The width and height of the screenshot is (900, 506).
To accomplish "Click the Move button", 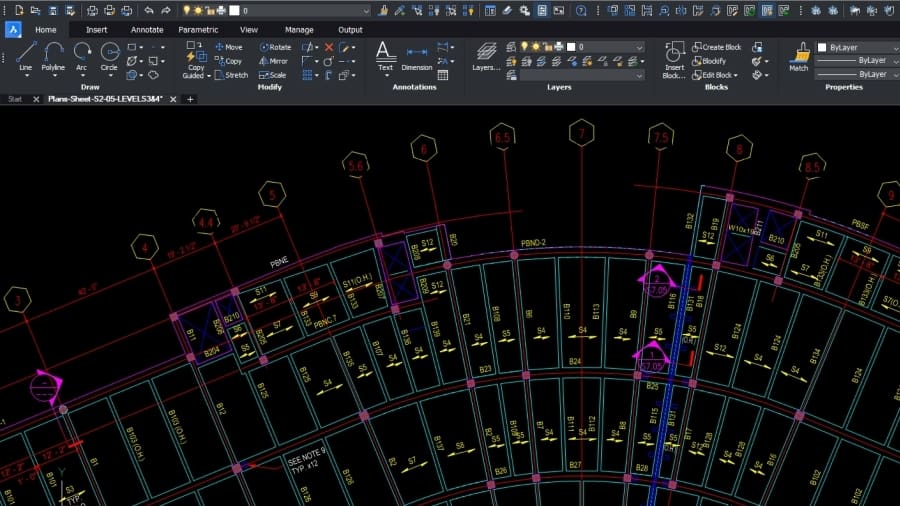I will [x=228, y=47].
